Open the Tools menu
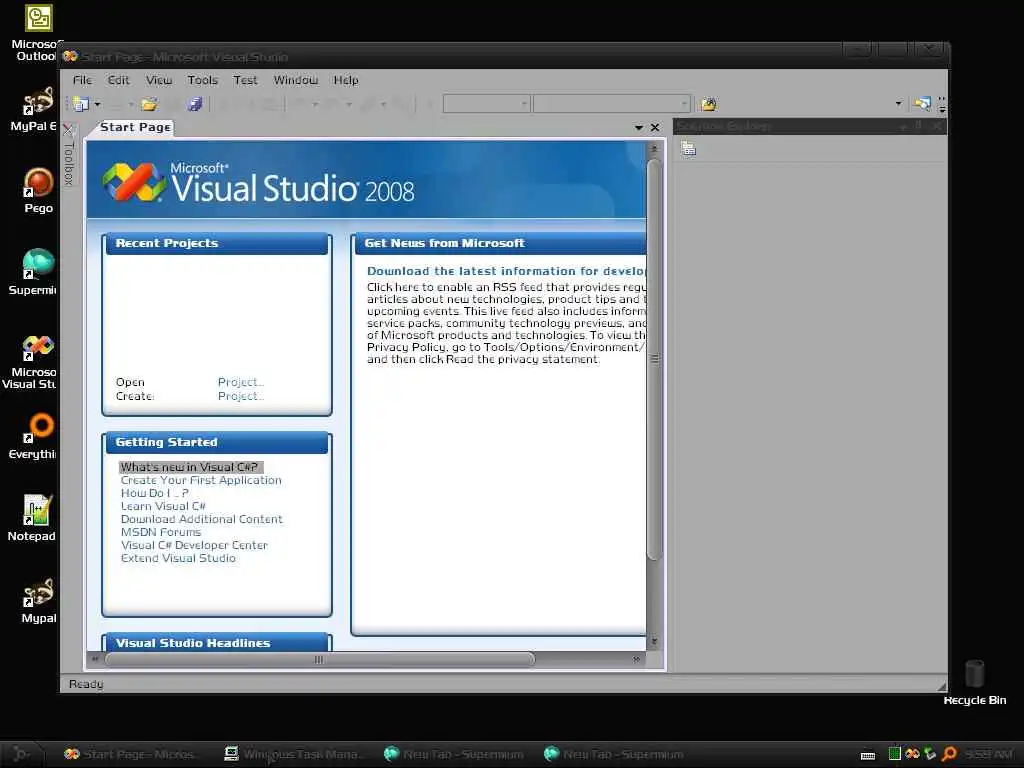This screenshot has height=768, width=1024. coord(202,80)
